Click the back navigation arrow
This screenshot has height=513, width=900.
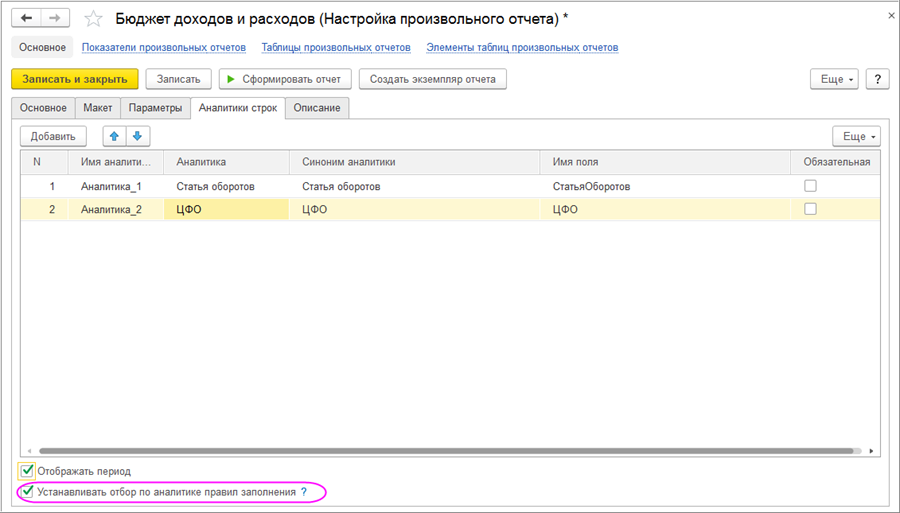point(27,19)
